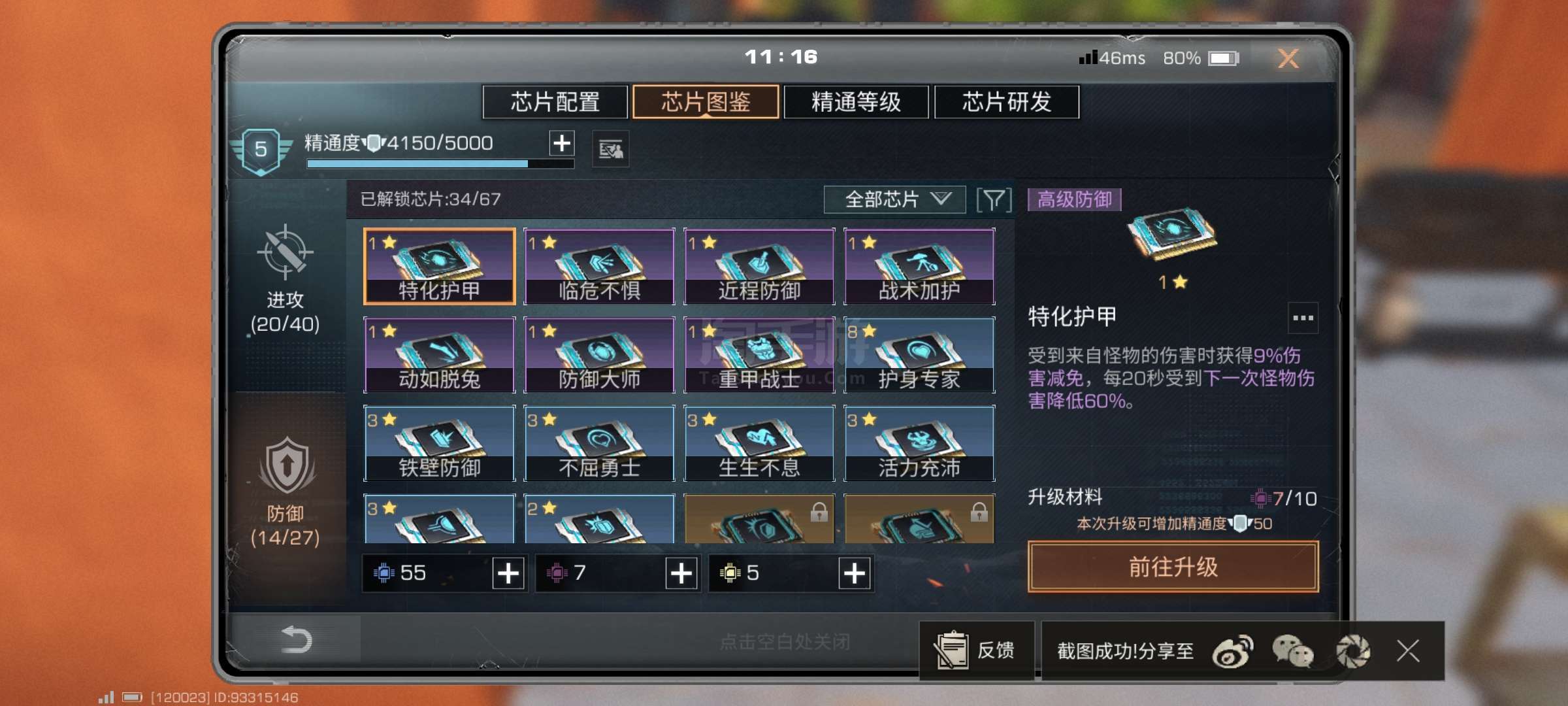Share via camera shutter icon
This screenshot has height=706, width=1568.
[1352, 651]
